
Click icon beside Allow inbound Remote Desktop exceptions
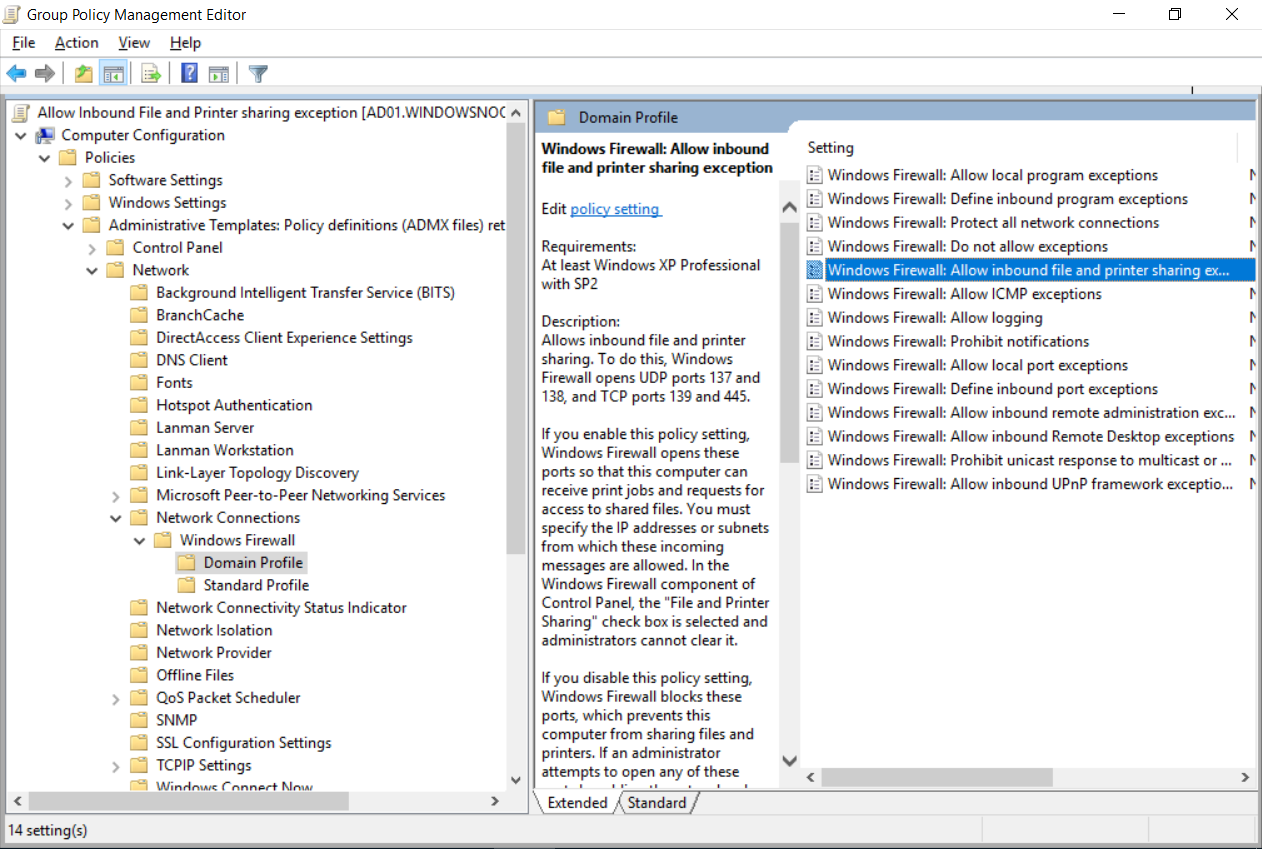(x=815, y=436)
